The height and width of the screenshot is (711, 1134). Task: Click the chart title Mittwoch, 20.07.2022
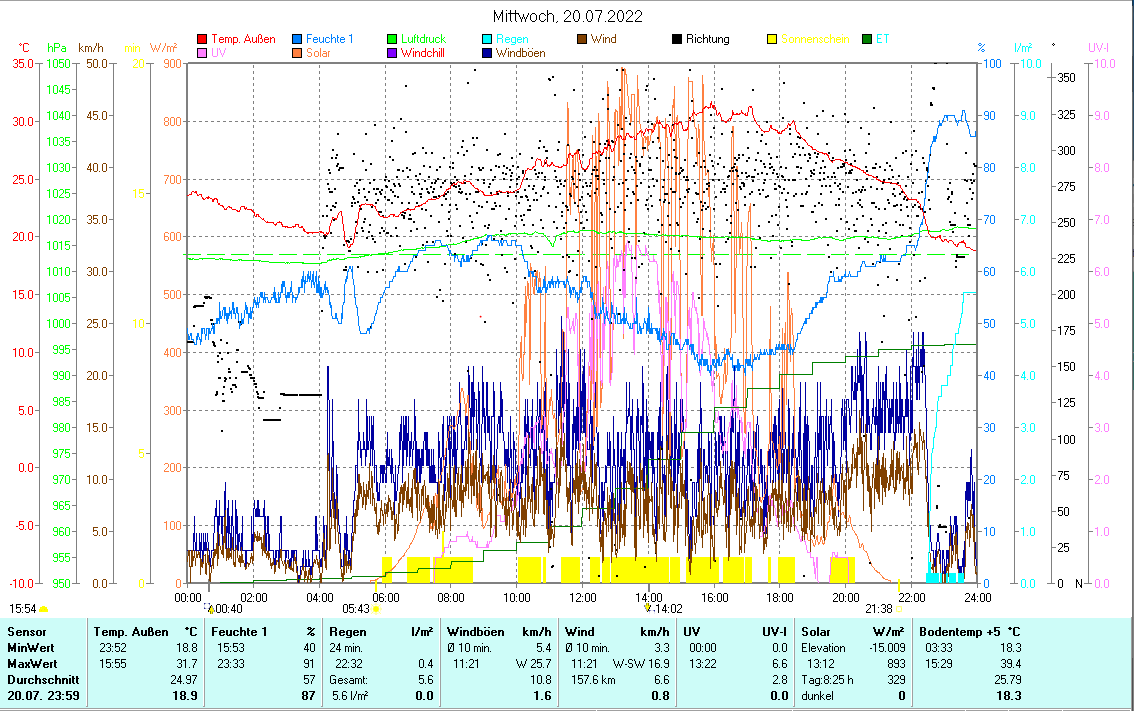point(567,16)
